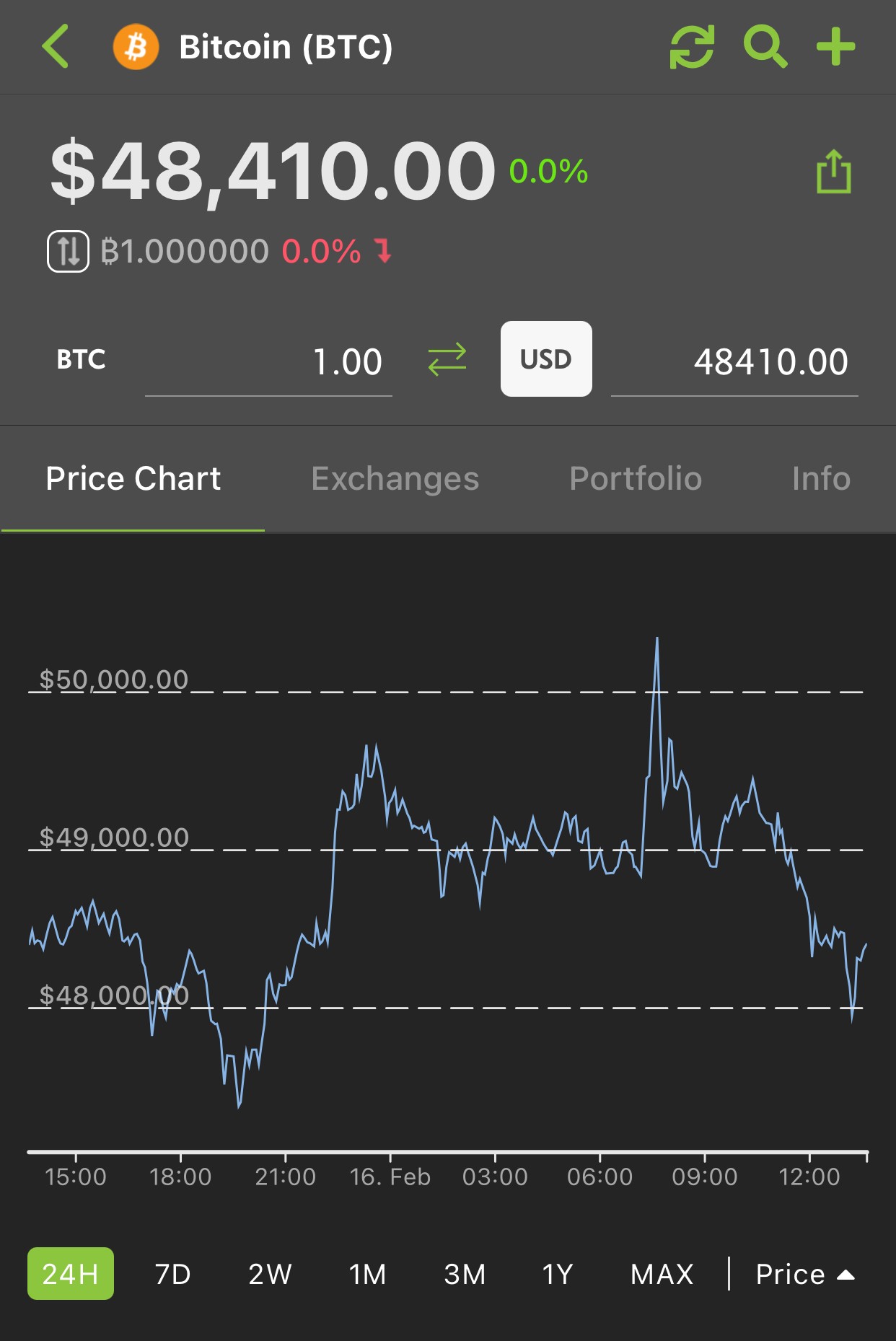Viewport: 896px width, 1341px height.
Task: Go to the Info tab
Action: tap(821, 478)
